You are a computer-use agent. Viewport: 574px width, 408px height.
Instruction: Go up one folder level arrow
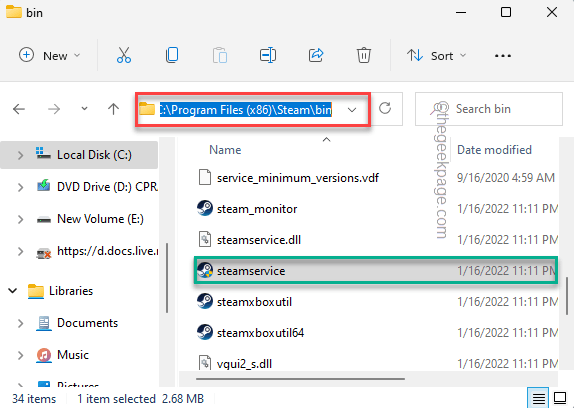tap(113, 109)
